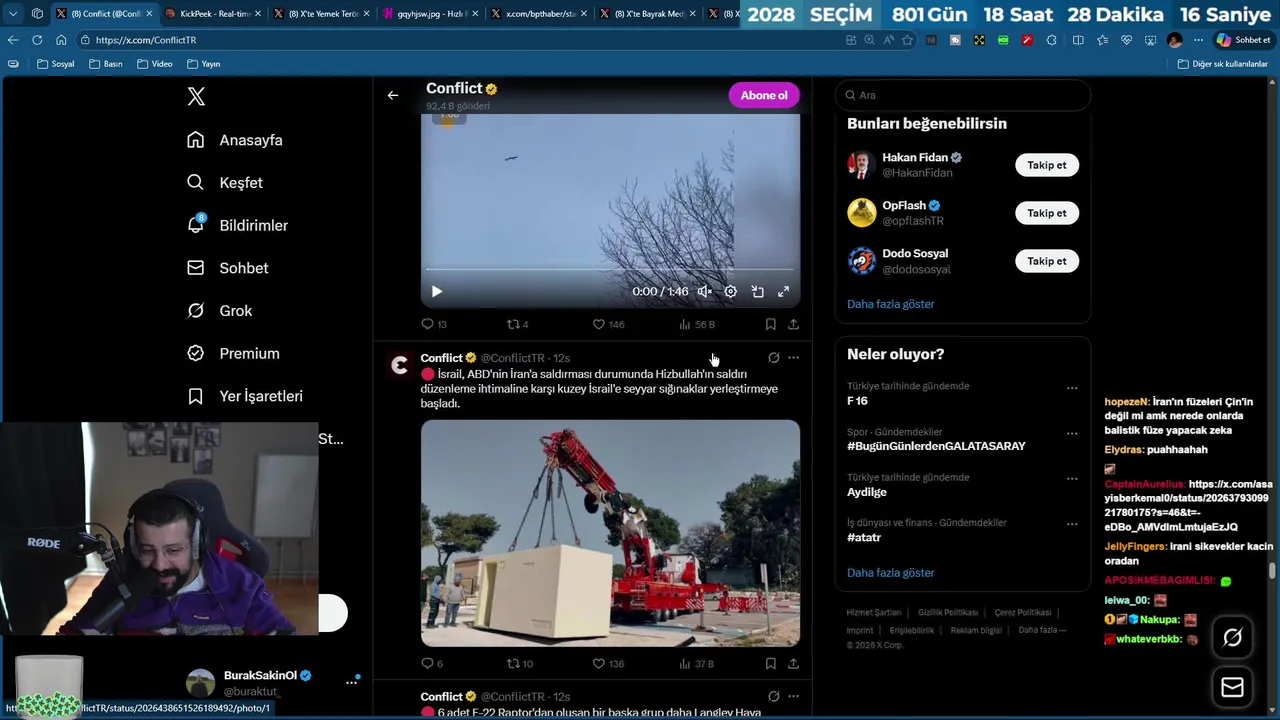Repost the İsrail post with 10 reposts
This screenshot has width=1280, height=720.
[520, 663]
